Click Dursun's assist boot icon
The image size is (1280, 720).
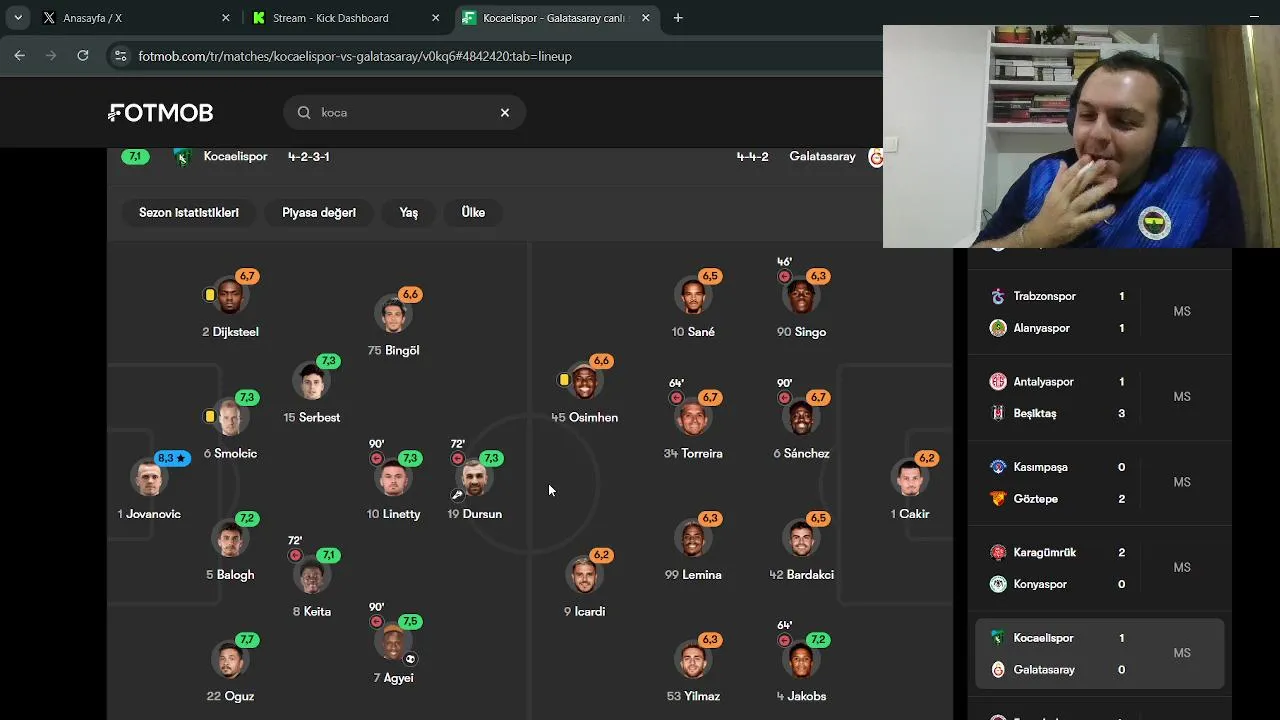pos(457,495)
